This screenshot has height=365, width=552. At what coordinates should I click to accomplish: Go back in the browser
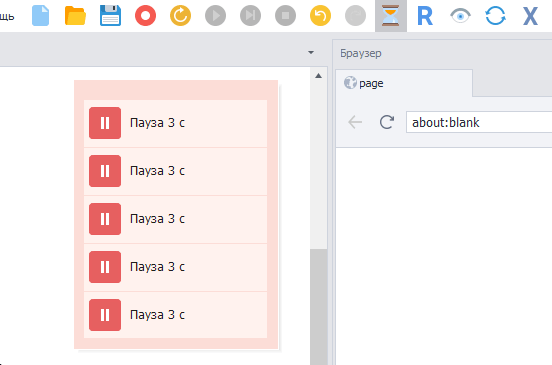(x=355, y=122)
